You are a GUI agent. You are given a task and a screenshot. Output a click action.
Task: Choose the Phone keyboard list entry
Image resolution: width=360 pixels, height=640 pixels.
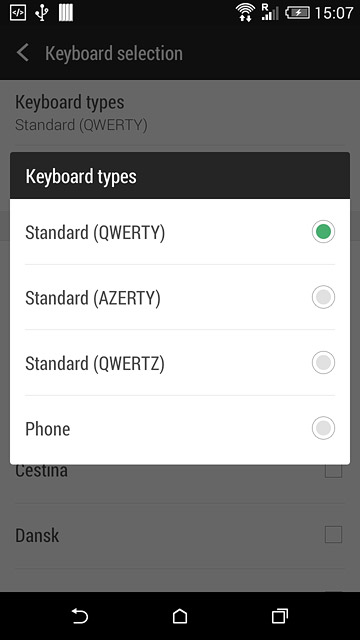[180, 428]
